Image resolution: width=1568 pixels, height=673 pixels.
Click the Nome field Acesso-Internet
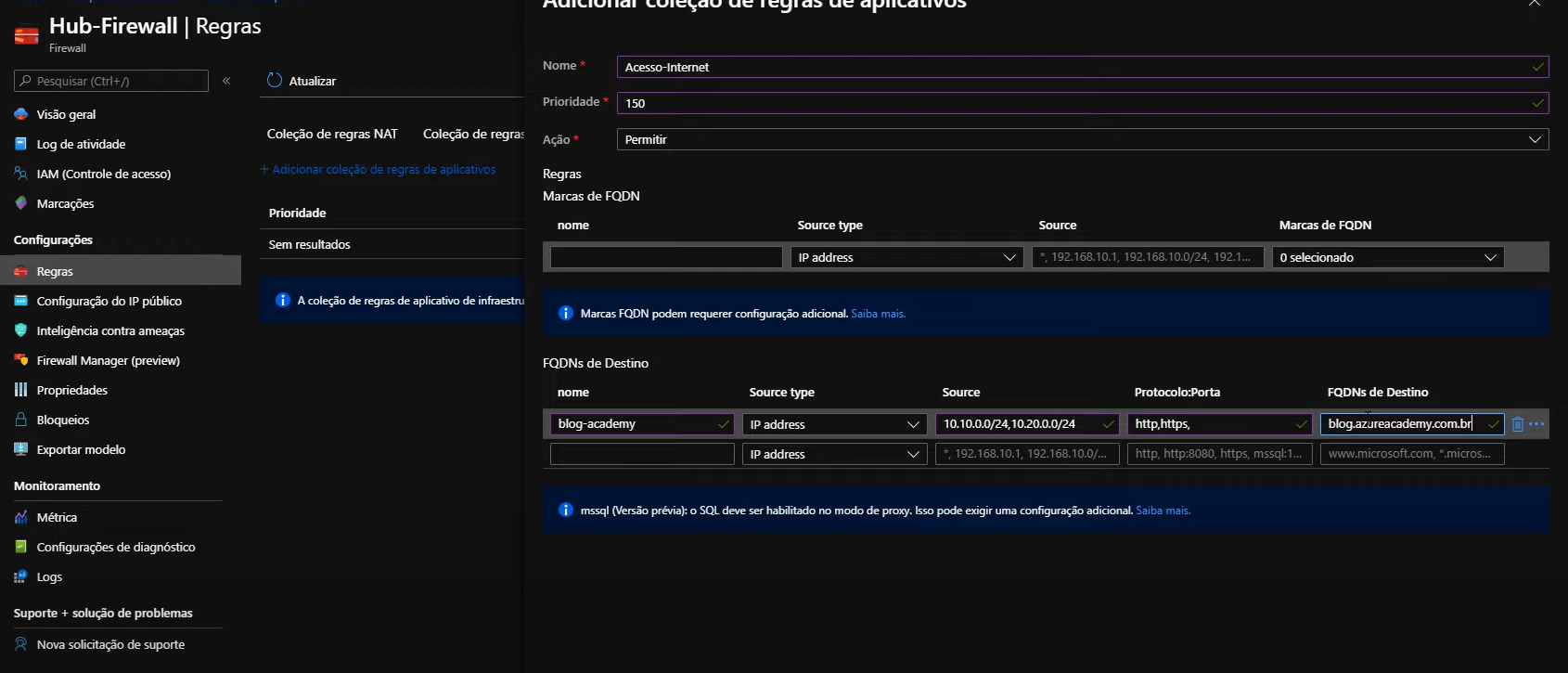[1083, 67]
